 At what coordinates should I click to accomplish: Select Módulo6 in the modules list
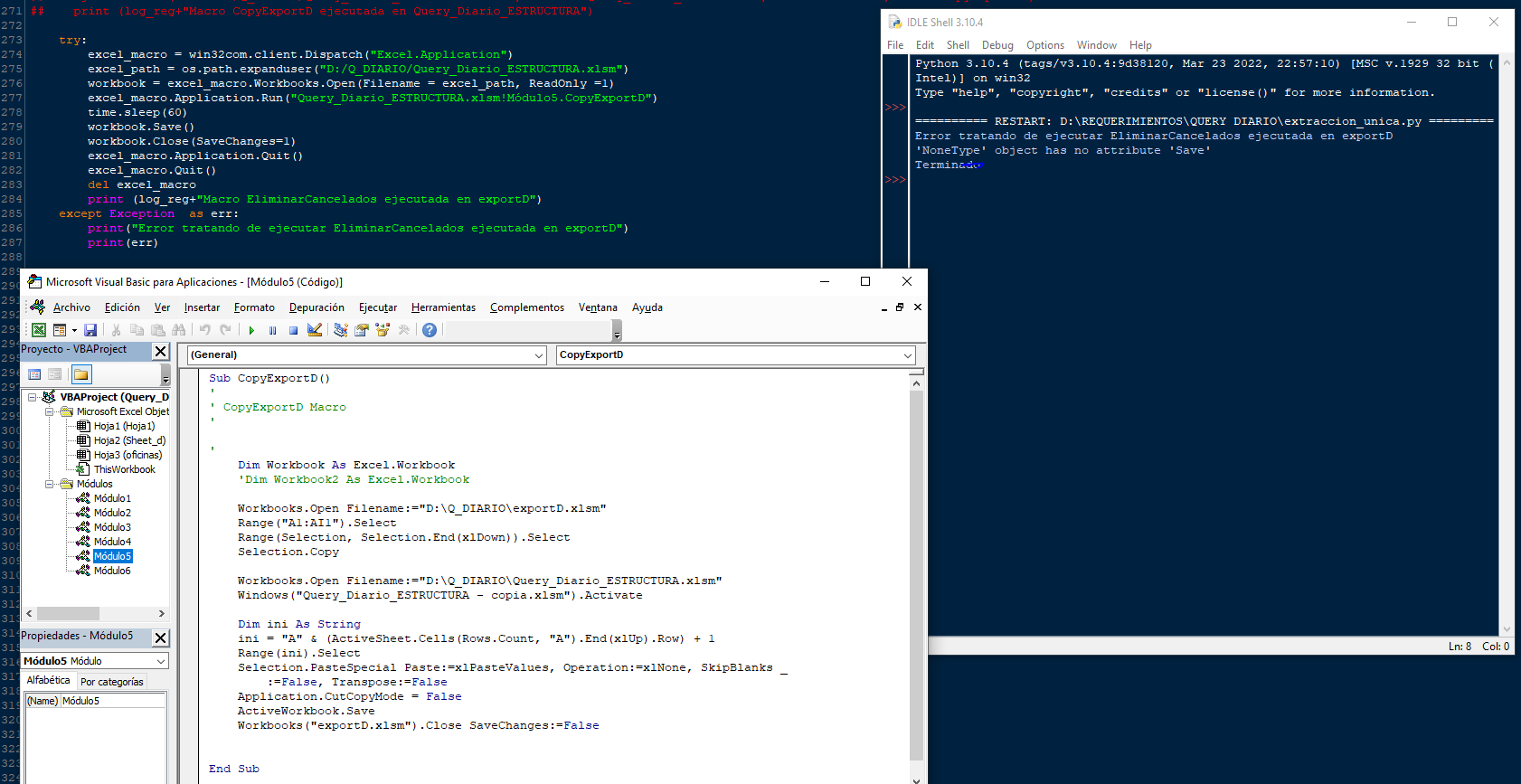coord(112,571)
